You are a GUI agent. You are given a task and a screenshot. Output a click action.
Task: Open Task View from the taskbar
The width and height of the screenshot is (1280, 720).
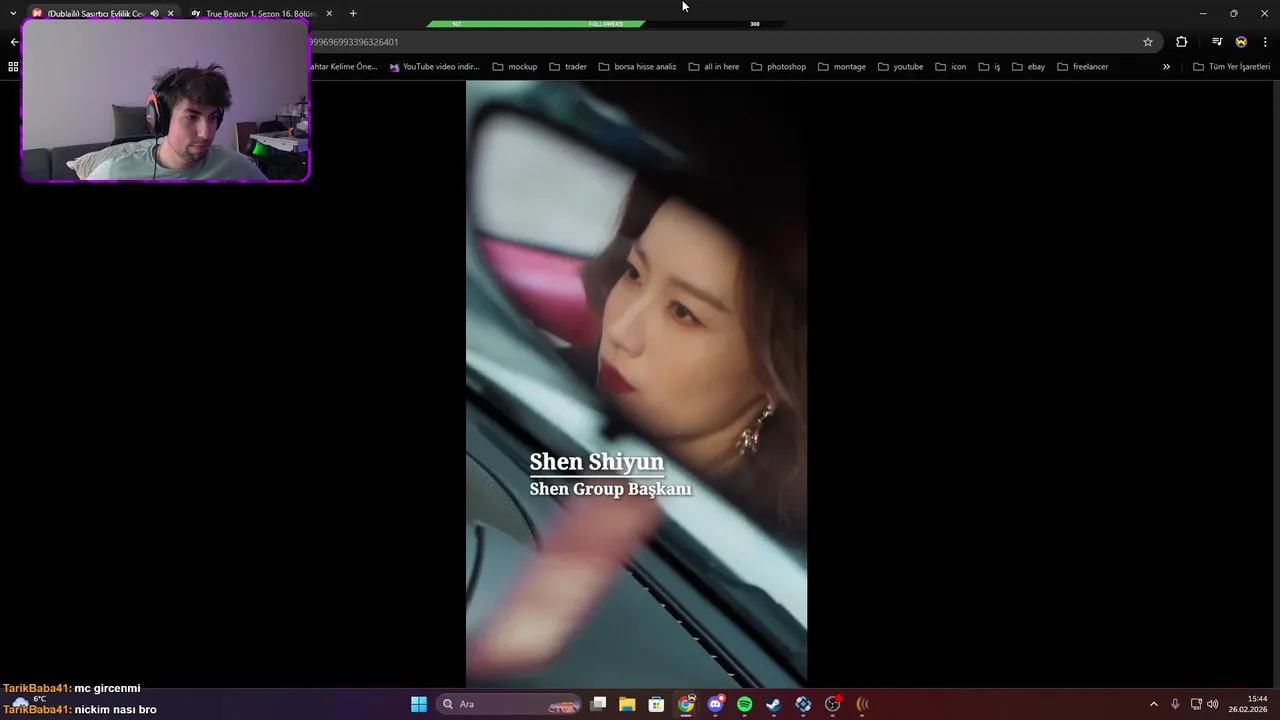598,704
